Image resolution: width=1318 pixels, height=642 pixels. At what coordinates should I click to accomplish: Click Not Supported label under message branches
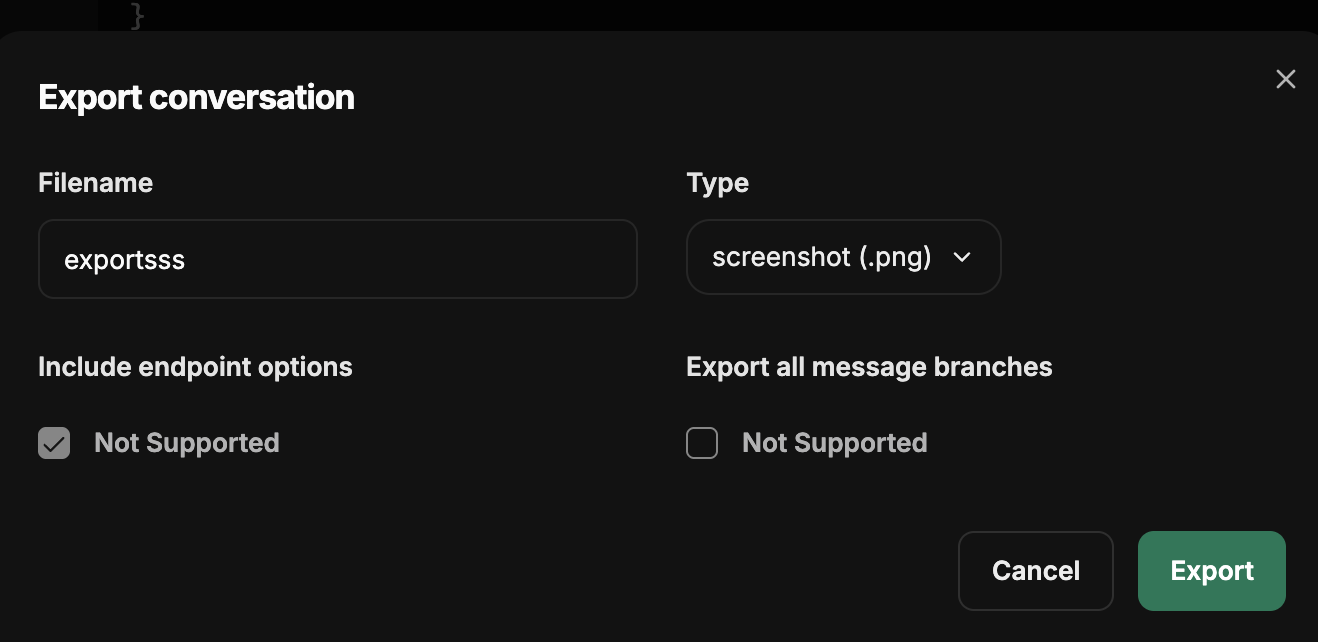point(835,443)
